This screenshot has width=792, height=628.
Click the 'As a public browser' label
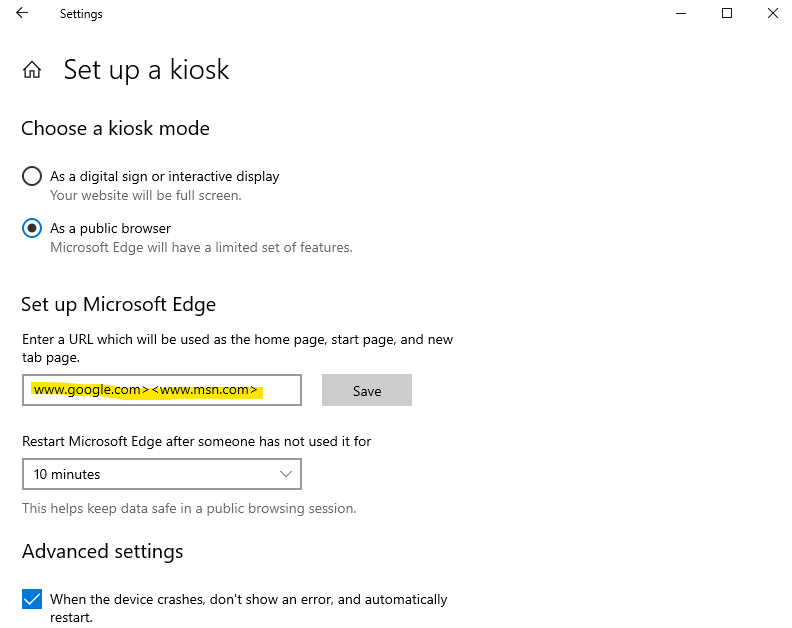[x=110, y=228]
